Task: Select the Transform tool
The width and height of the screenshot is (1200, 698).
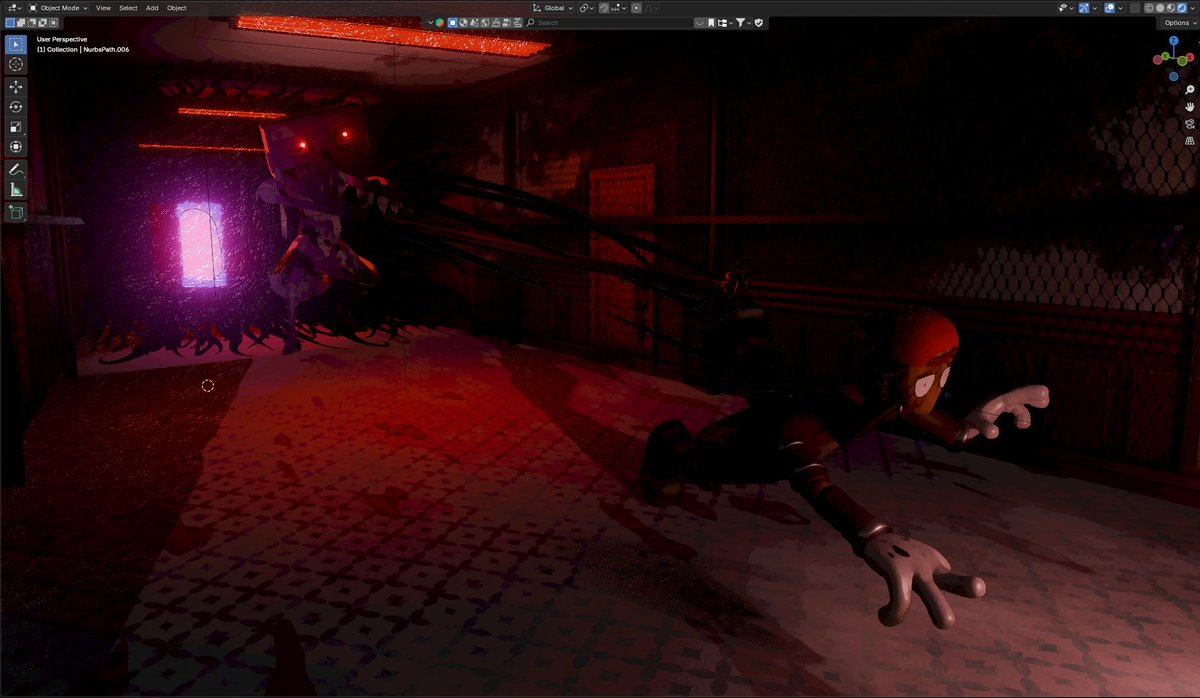Action: pos(15,147)
